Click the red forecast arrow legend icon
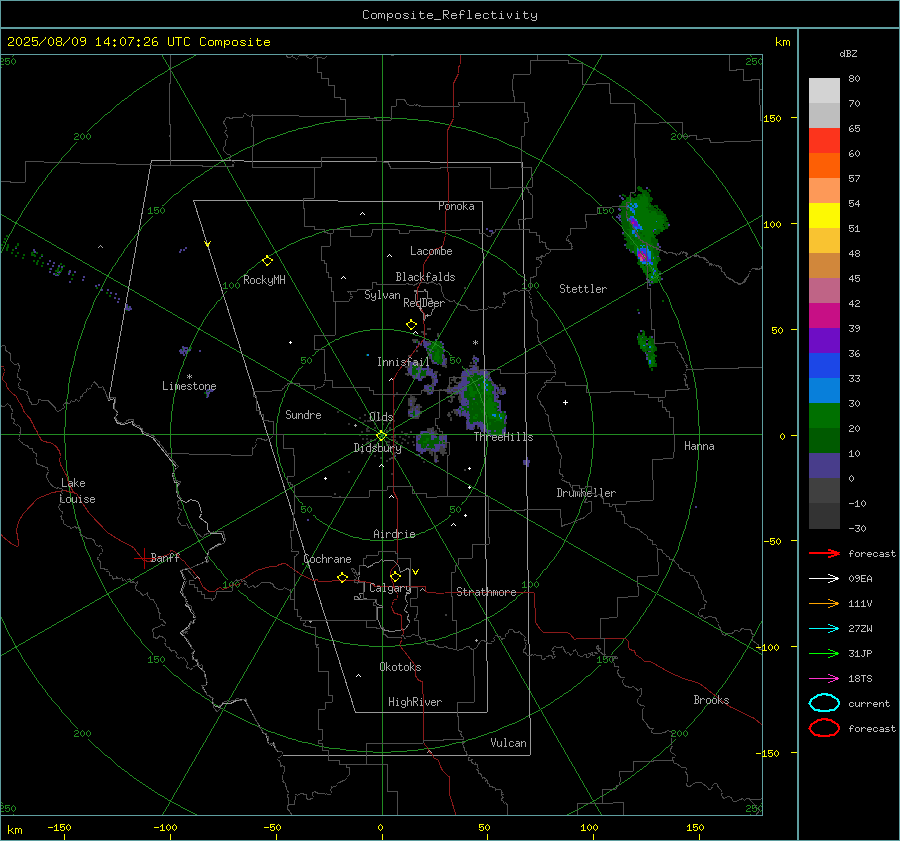This screenshot has height=841, width=900. pos(824,553)
